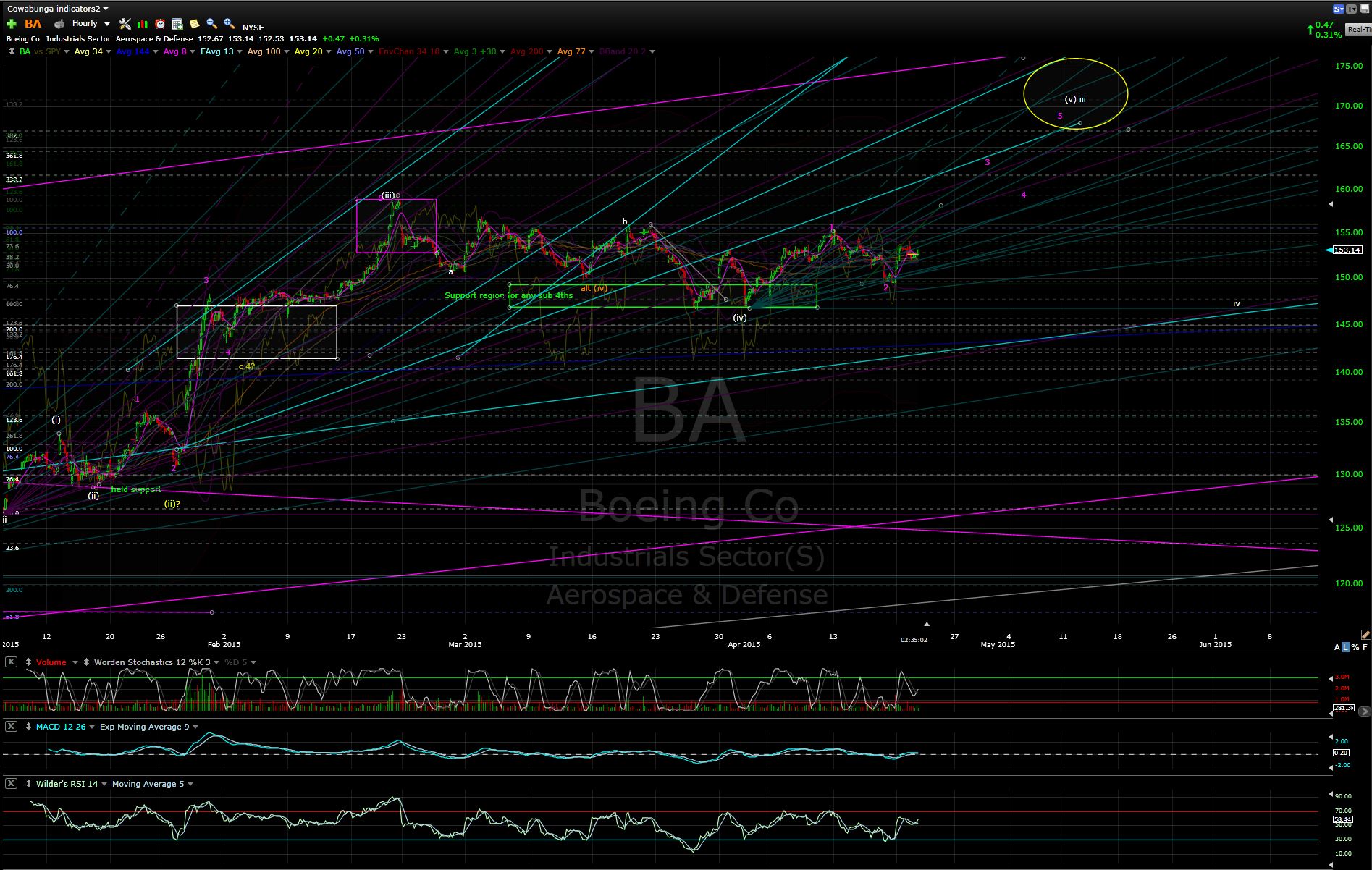Click the 'Support region for any sub 4ths' annotation
Screen dimensions: 1372x870
pos(508,295)
